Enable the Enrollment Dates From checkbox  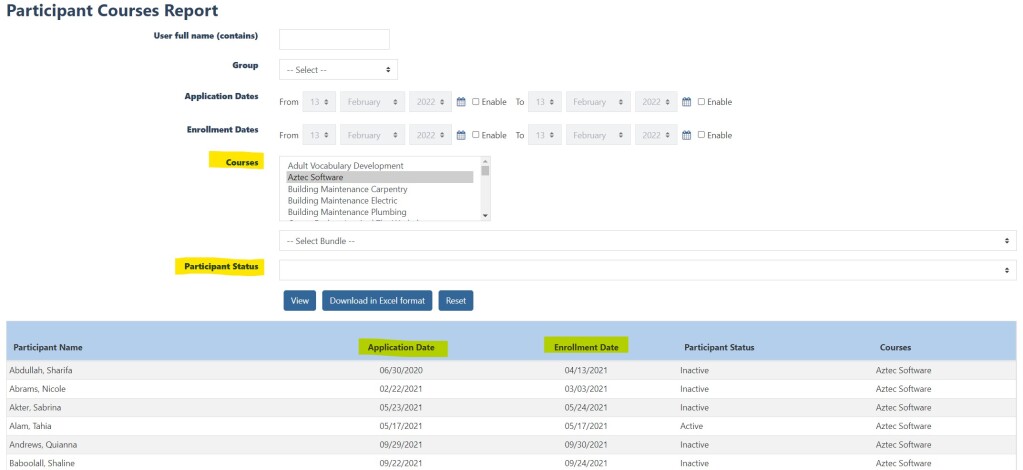point(476,135)
